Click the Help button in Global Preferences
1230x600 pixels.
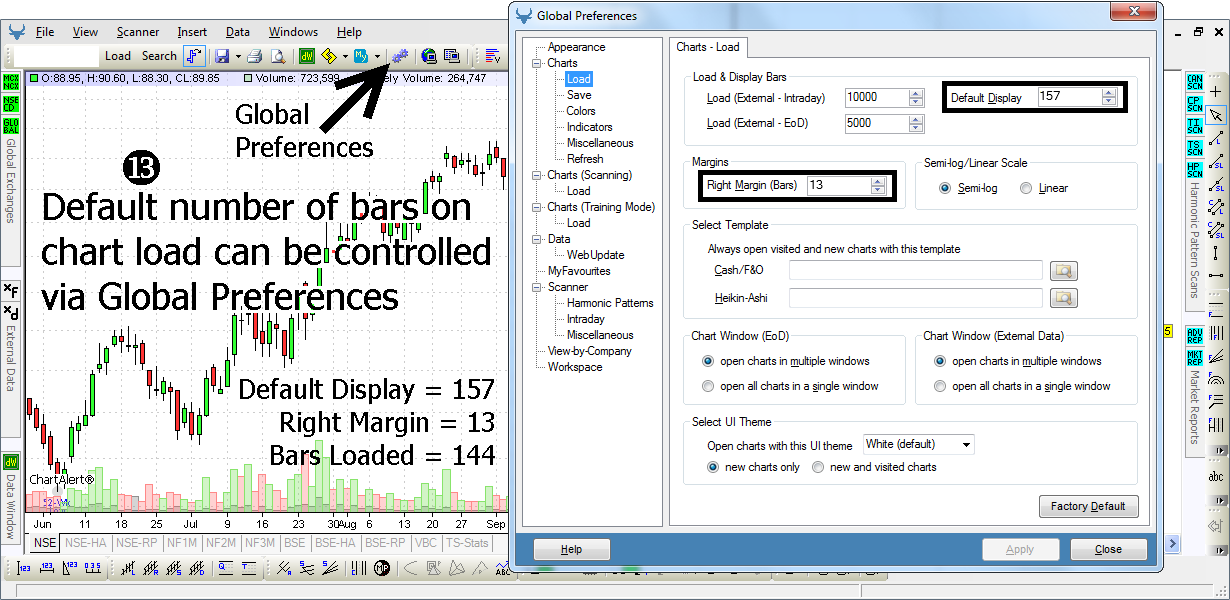point(572,549)
